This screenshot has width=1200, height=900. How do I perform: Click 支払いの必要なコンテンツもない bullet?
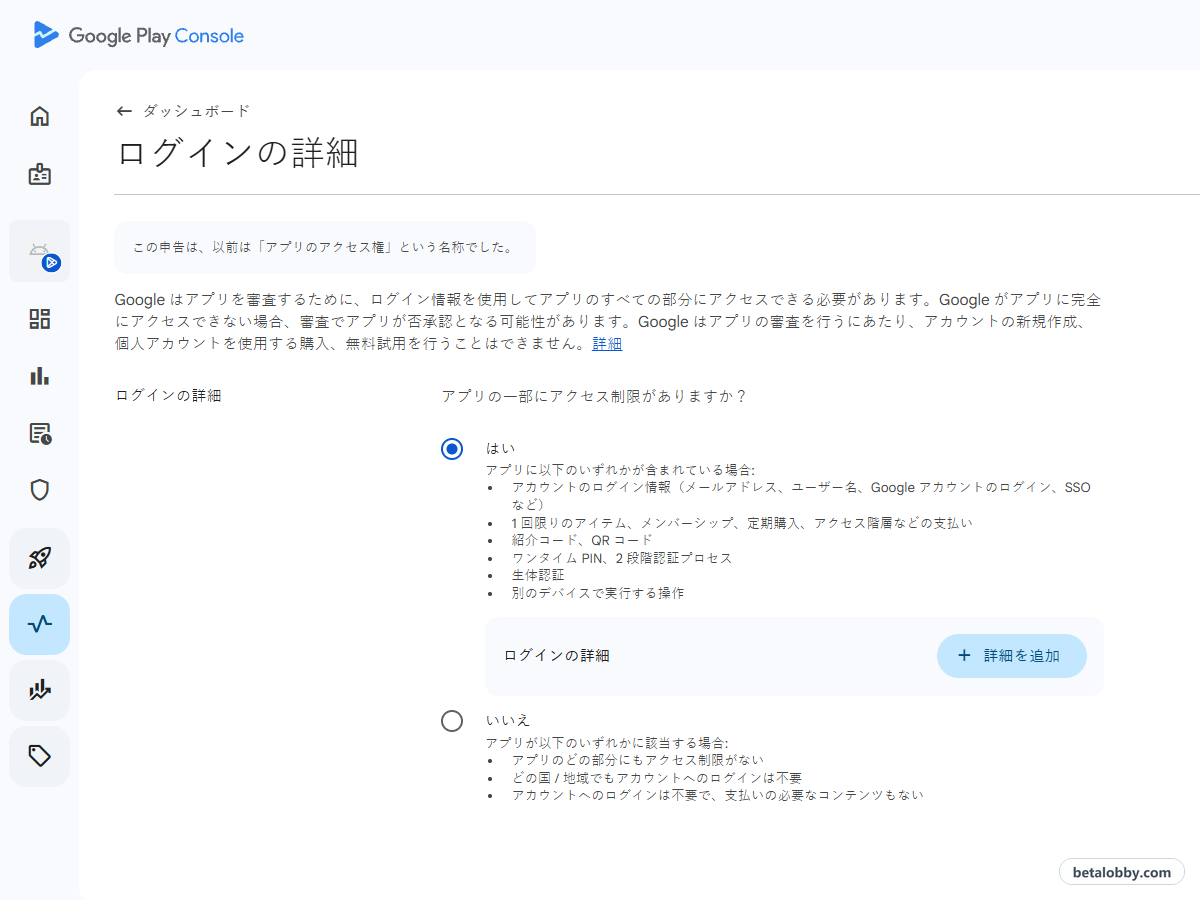click(x=718, y=796)
